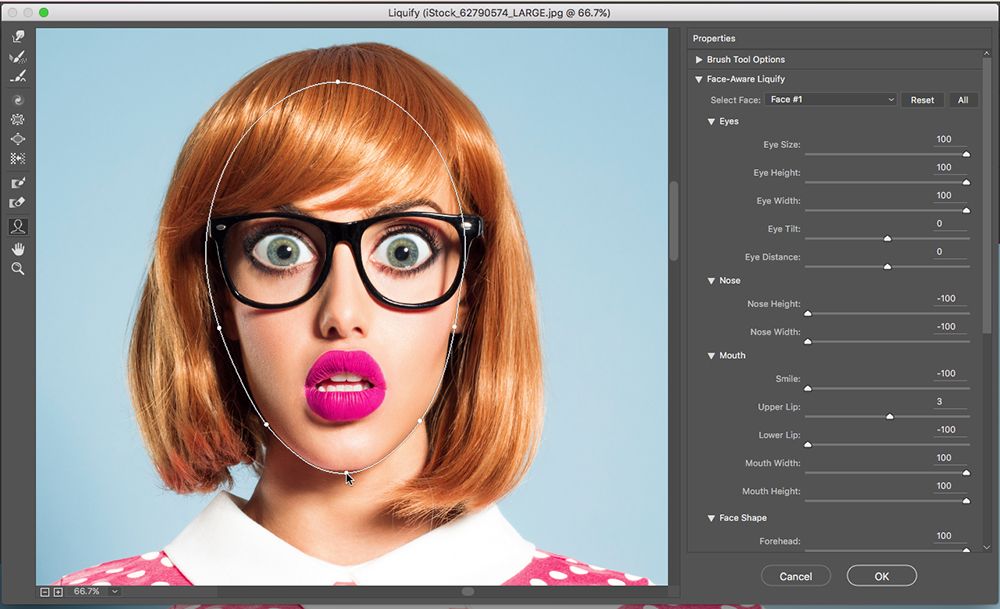Viewport: 1000px width, 609px height.
Task: Pick the Smooth tool
Action: coord(17,76)
